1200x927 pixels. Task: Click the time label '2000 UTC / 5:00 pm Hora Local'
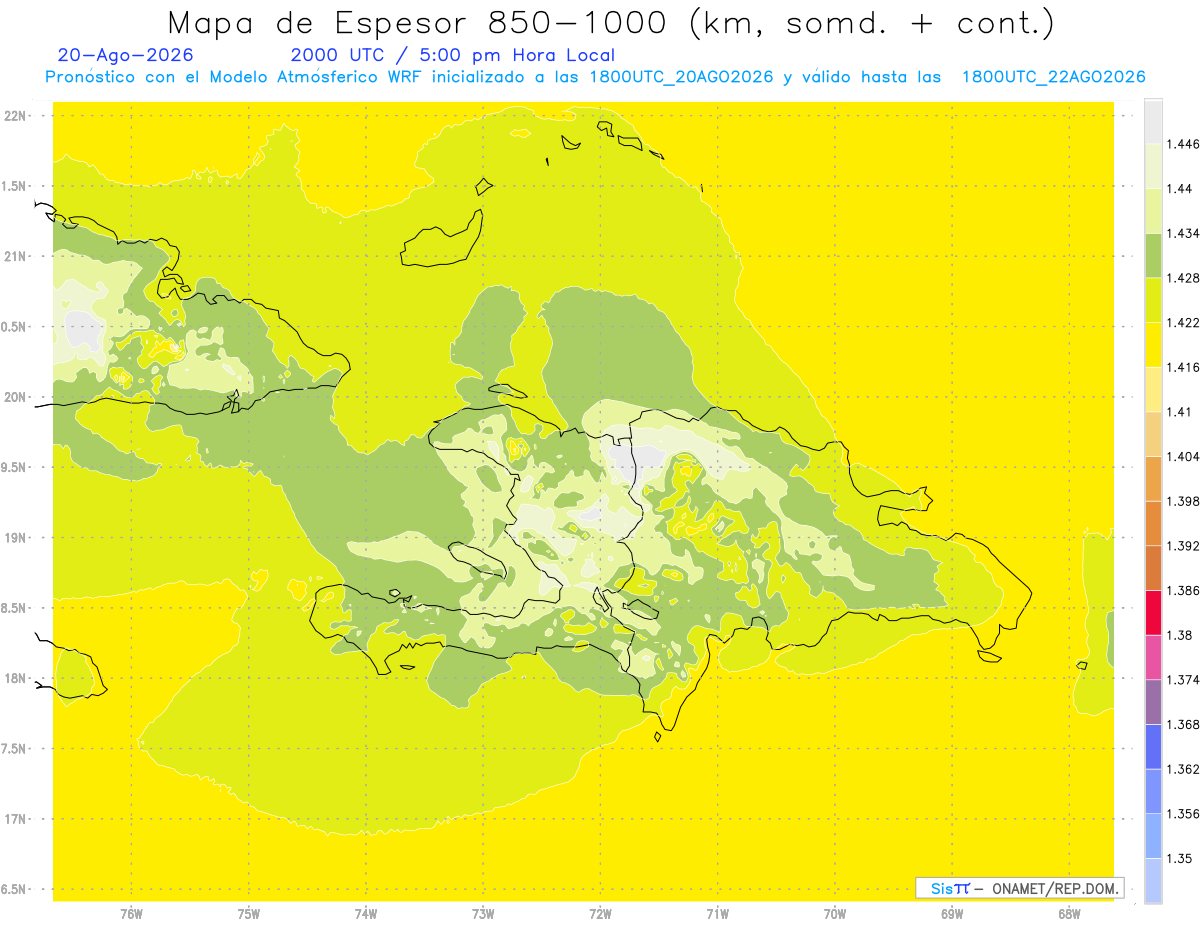[453, 55]
